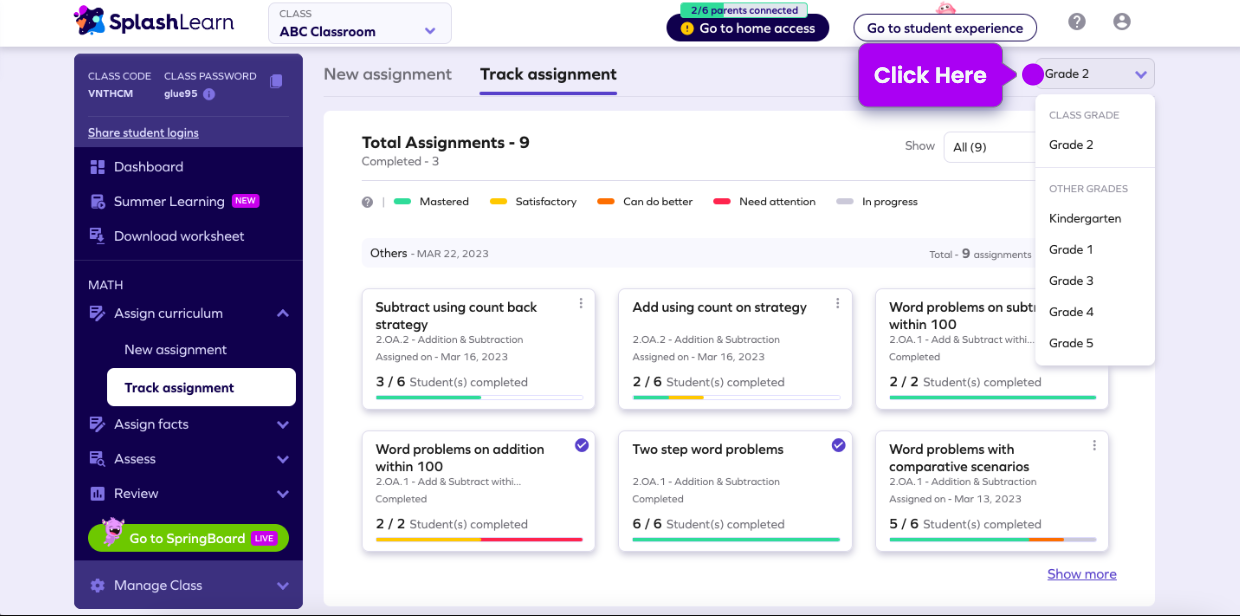Click progress bar on Subtract using count back card
Viewport: 1240px width, 616px height.
pos(479,398)
